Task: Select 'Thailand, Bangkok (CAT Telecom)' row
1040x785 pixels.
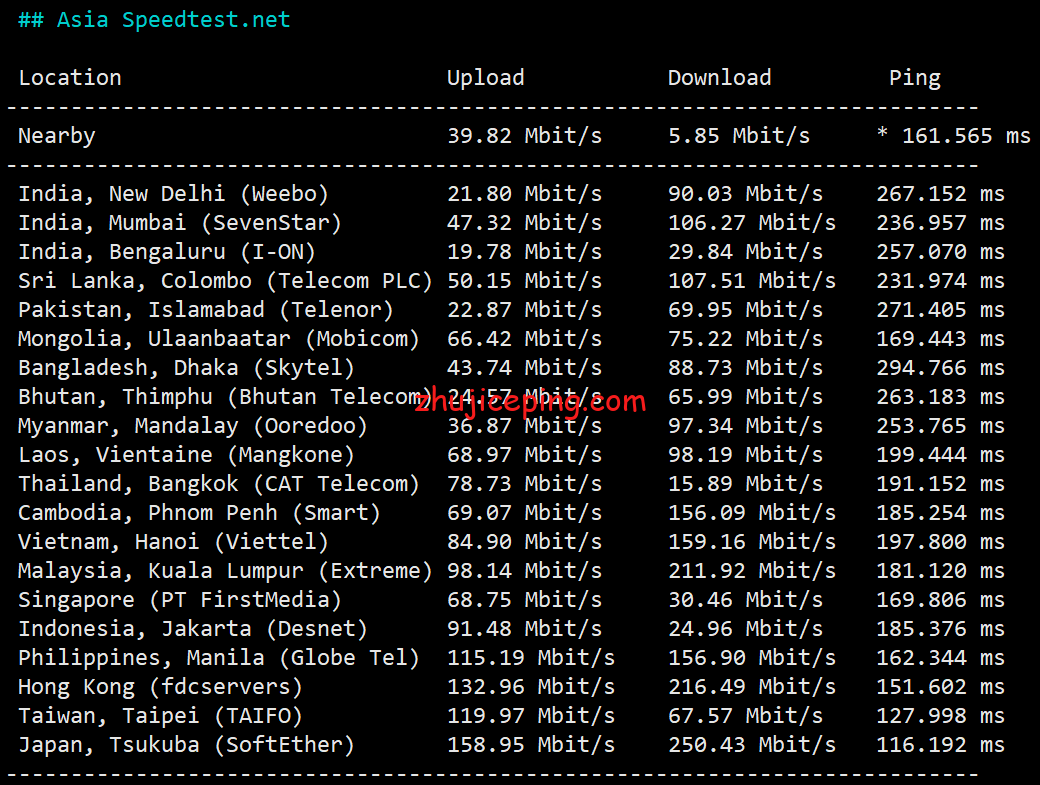Action: [511, 484]
